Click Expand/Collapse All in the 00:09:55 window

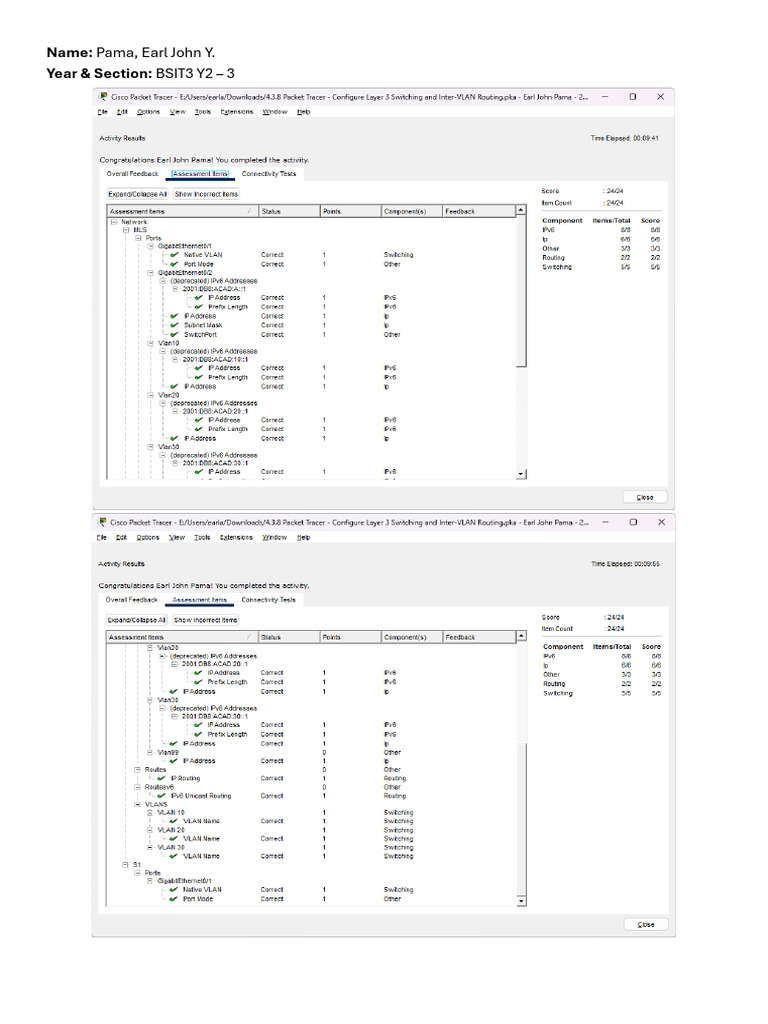tap(137, 620)
